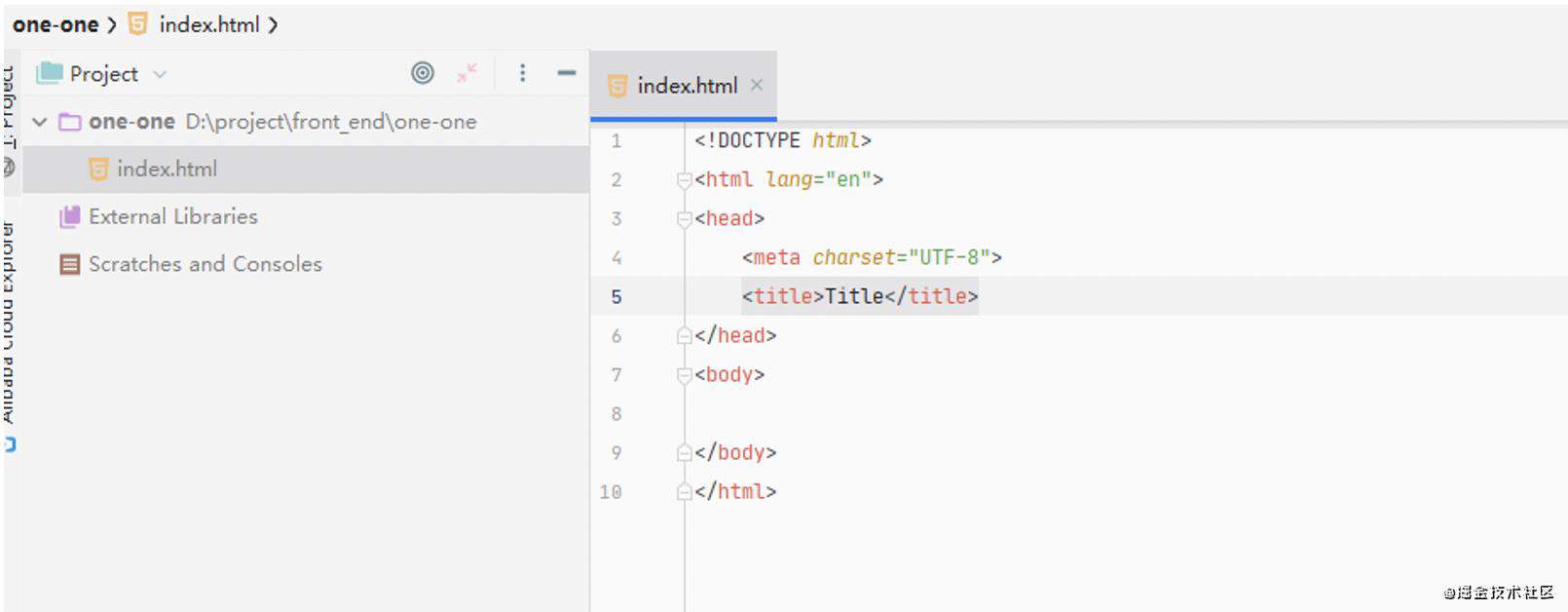
Task: Switch to the index.html editor tab
Action: point(684,86)
